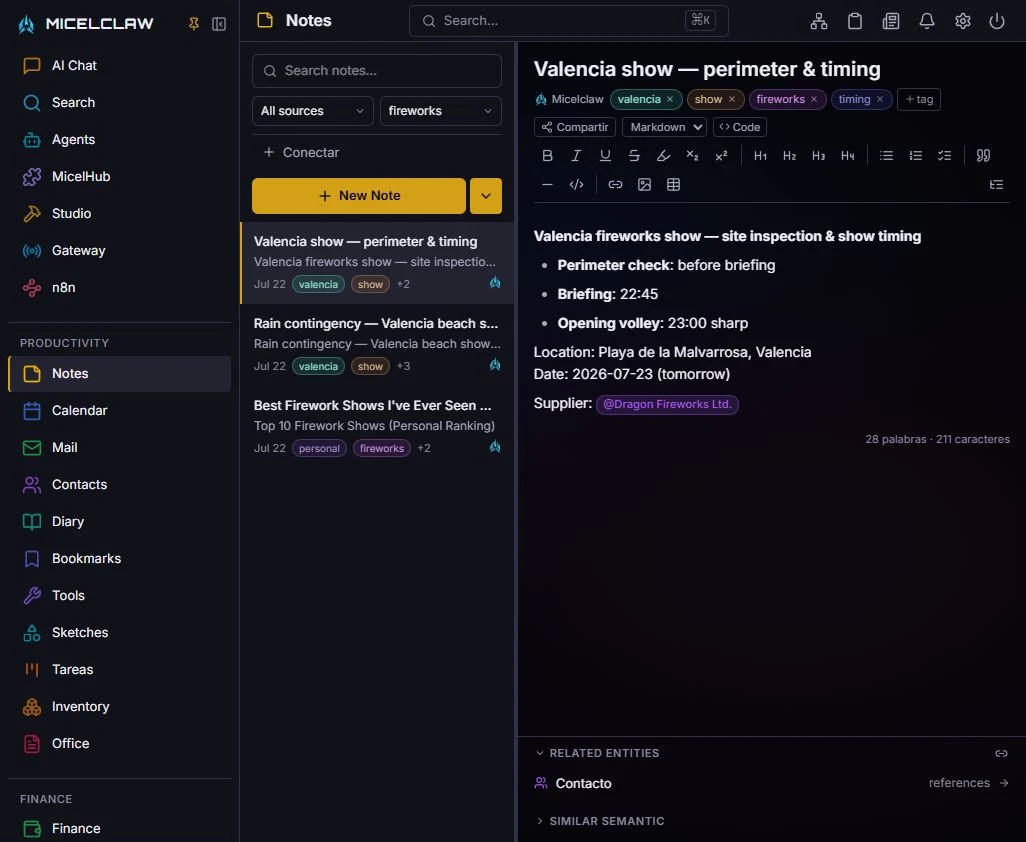The width and height of the screenshot is (1026, 842).
Task: Open MicelHub from the sidebar
Action: click(119, 177)
